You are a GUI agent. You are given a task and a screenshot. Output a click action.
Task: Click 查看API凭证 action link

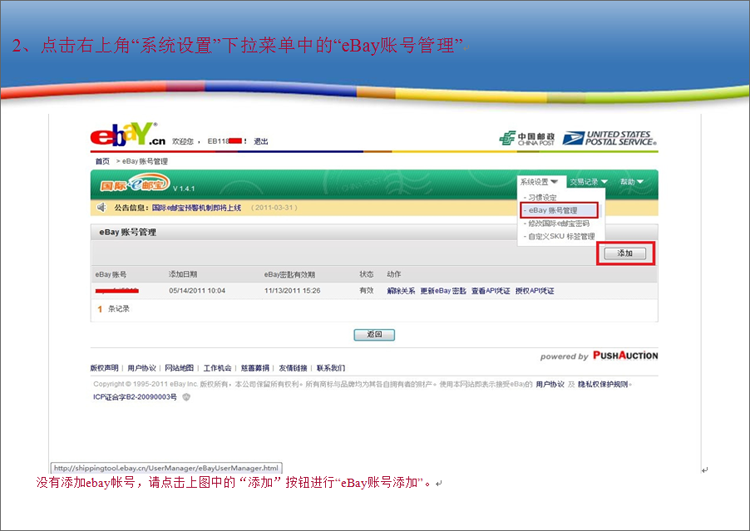tap(490, 291)
